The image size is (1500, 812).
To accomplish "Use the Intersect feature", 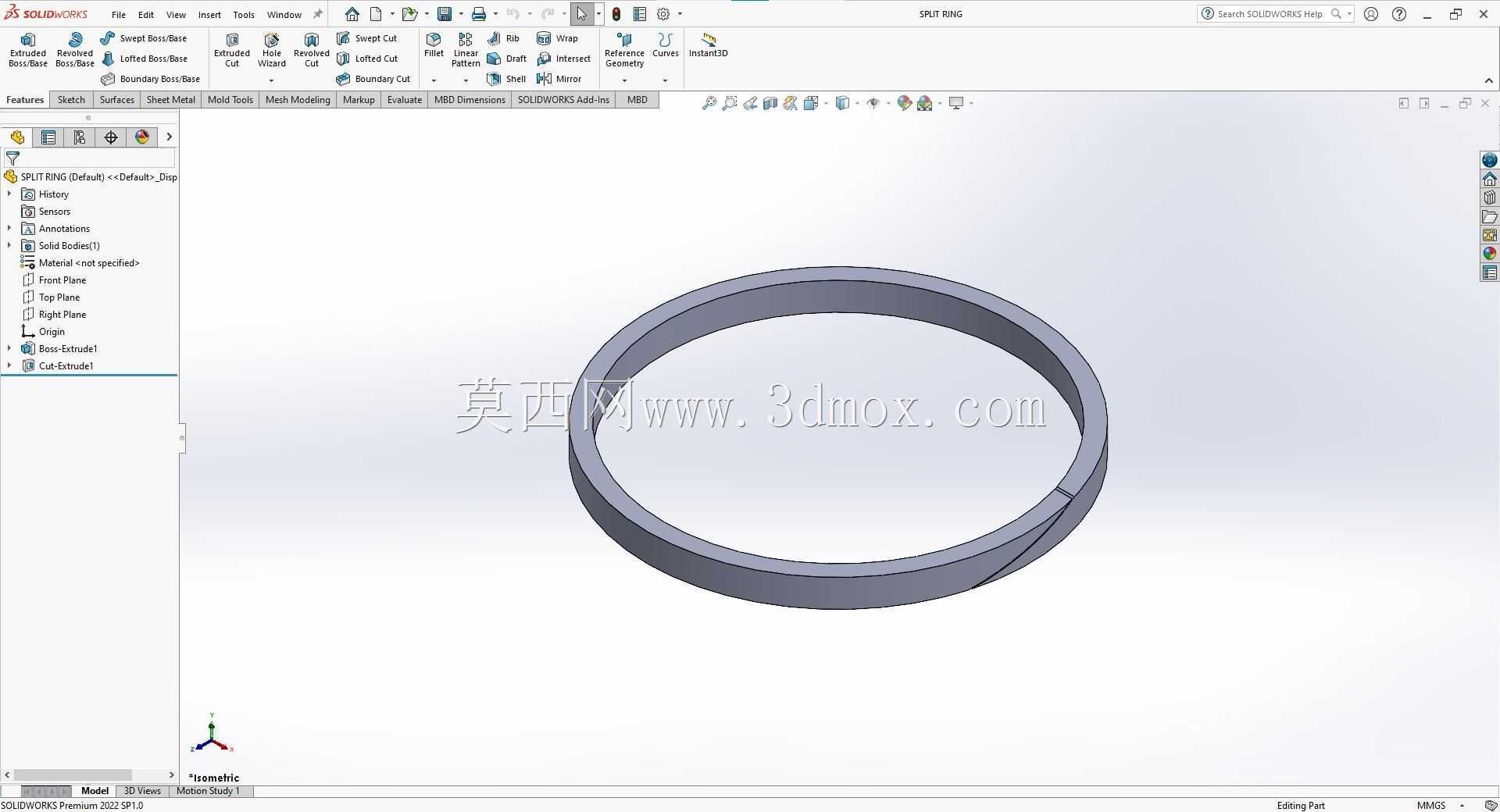I will (564, 59).
